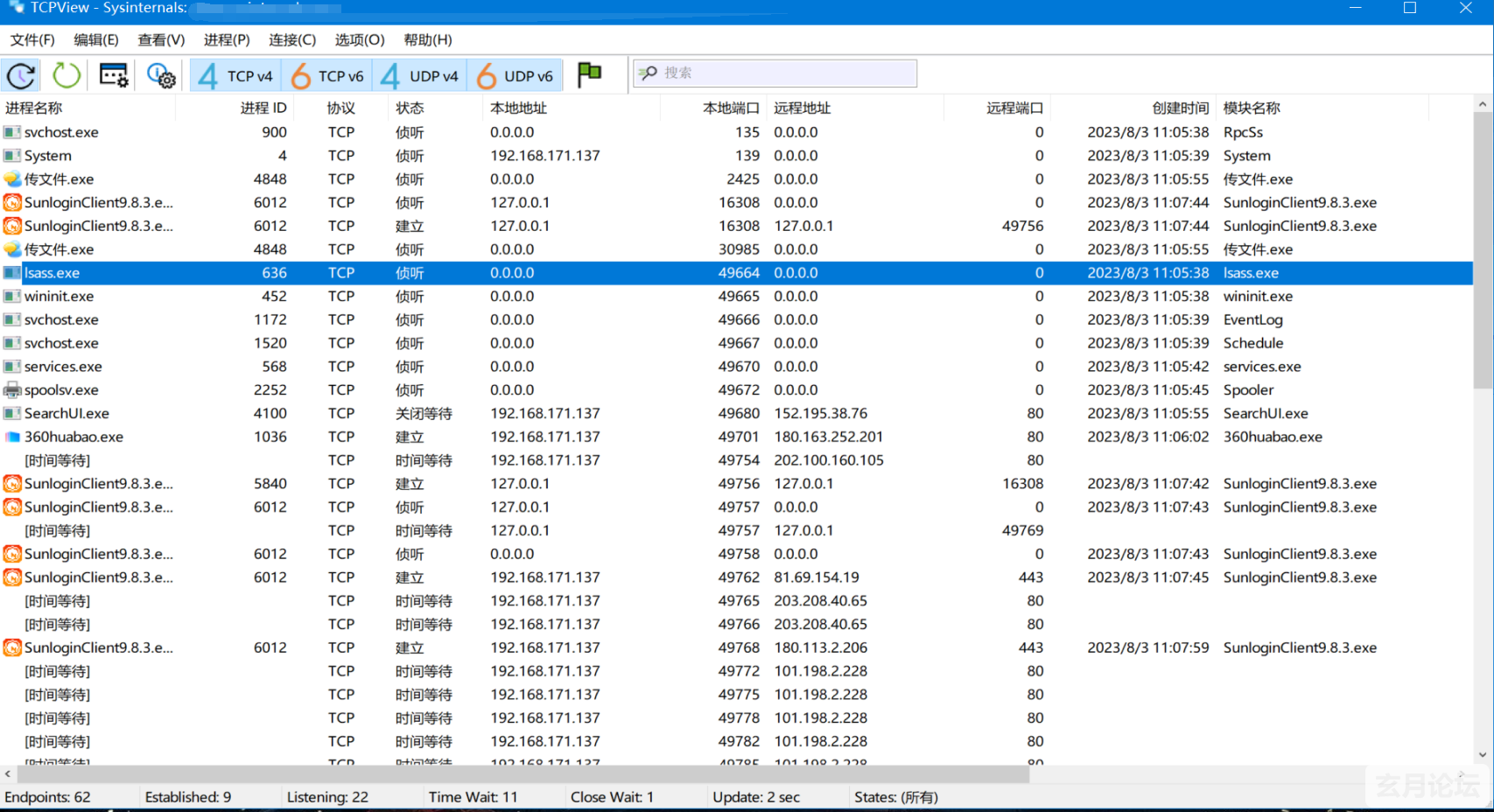Click the SearchUI.exe process icon

[12, 414]
